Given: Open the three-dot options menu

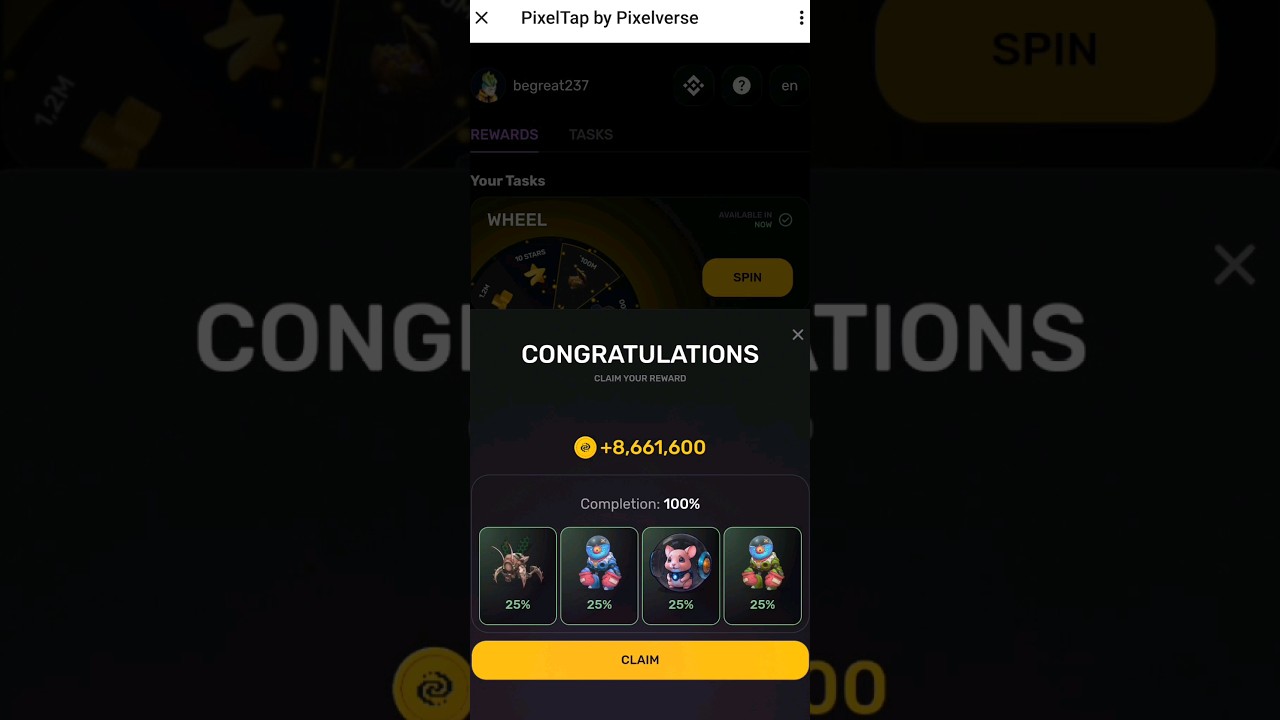Looking at the screenshot, I should pos(800,18).
